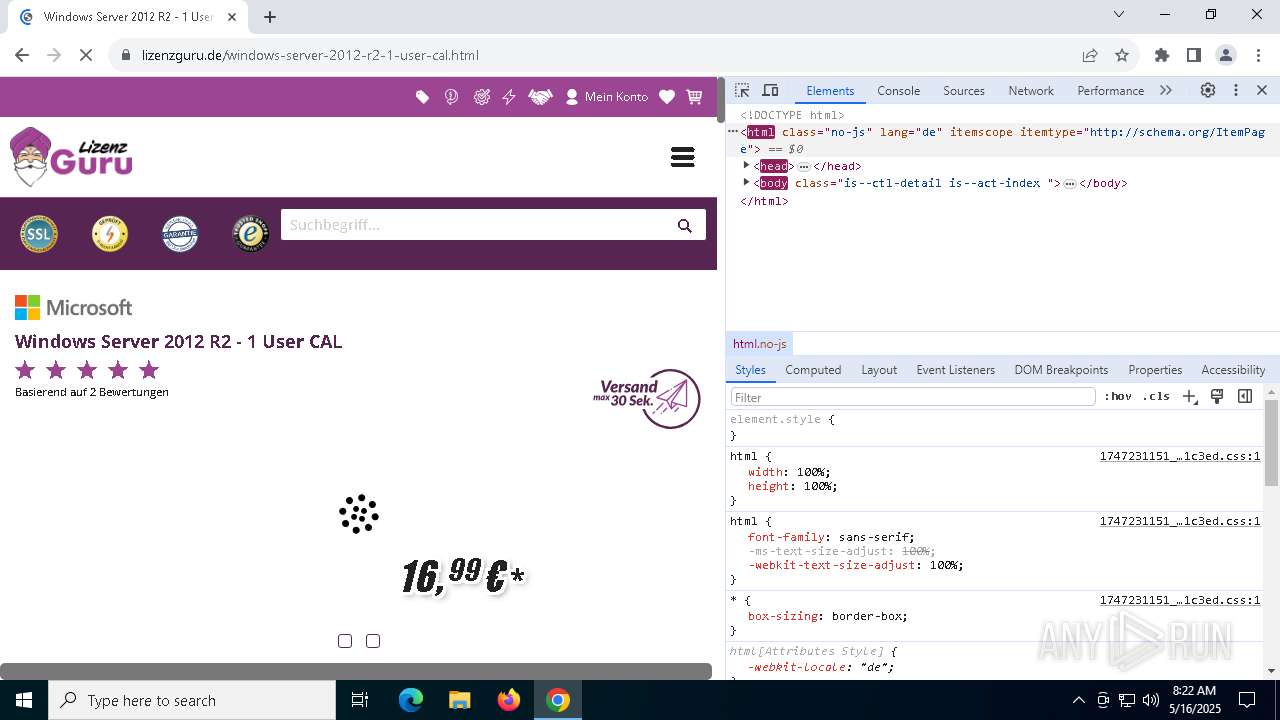Open Microsoft Edge from taskbar

point(411,700)
